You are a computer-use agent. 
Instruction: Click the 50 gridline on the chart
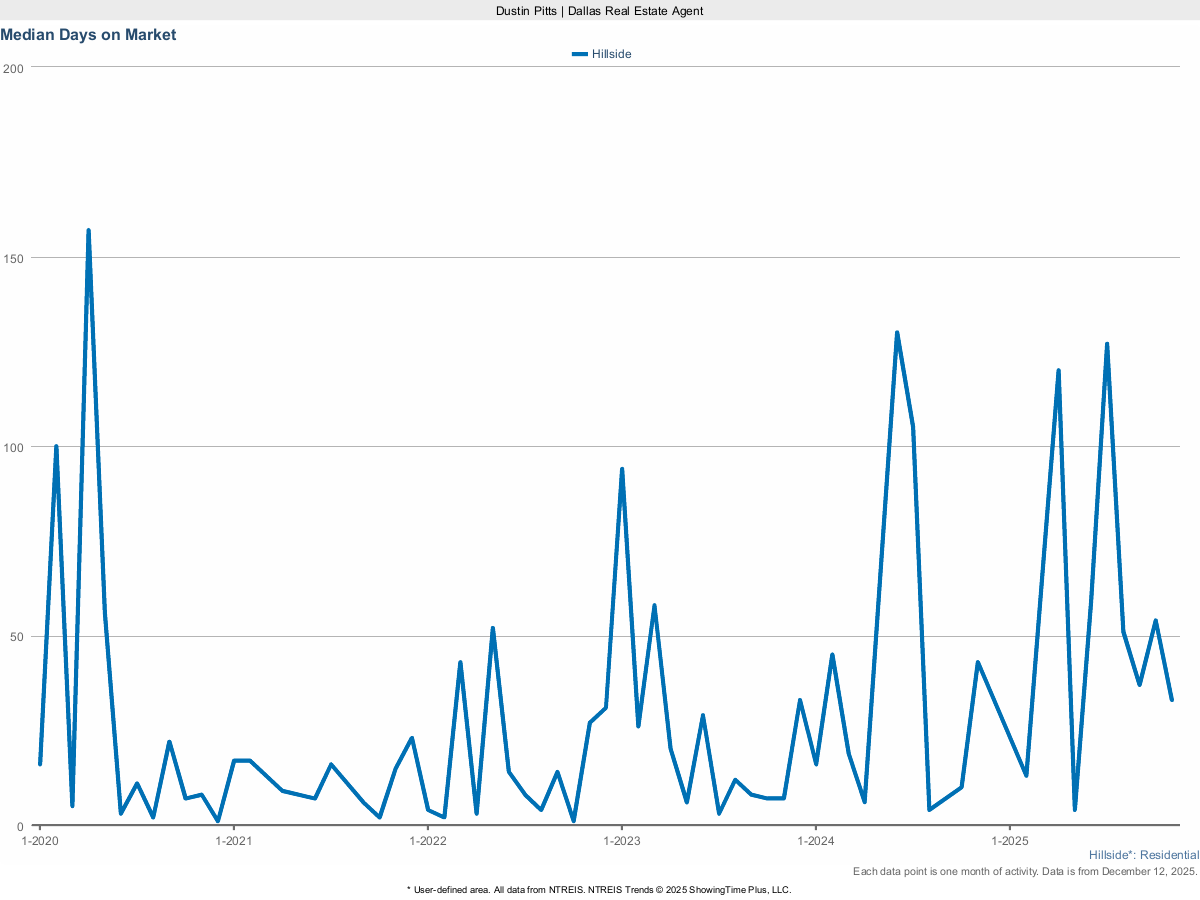click(x=600, y=637)
